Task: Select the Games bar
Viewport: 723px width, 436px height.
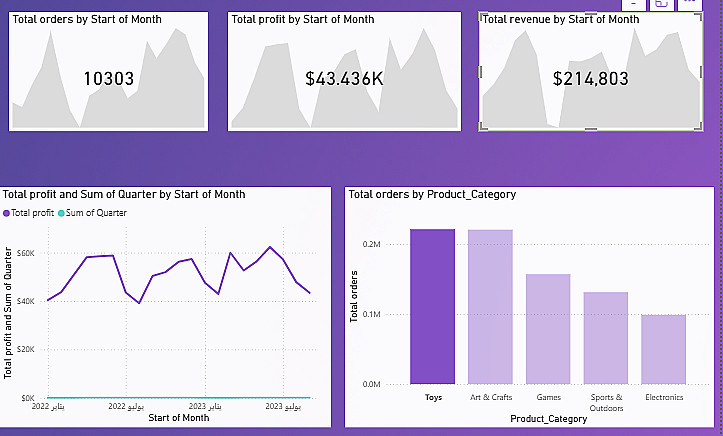Action: pos(548,328)
